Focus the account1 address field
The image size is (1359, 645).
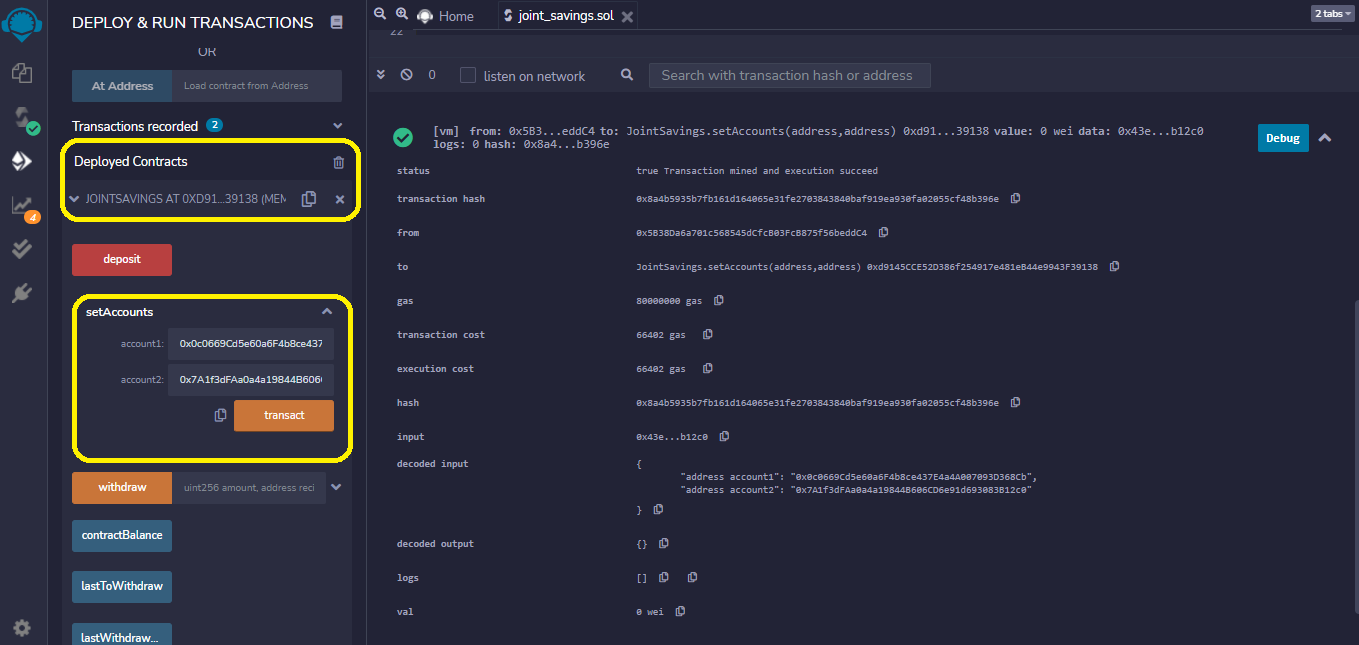click(251, 344)
